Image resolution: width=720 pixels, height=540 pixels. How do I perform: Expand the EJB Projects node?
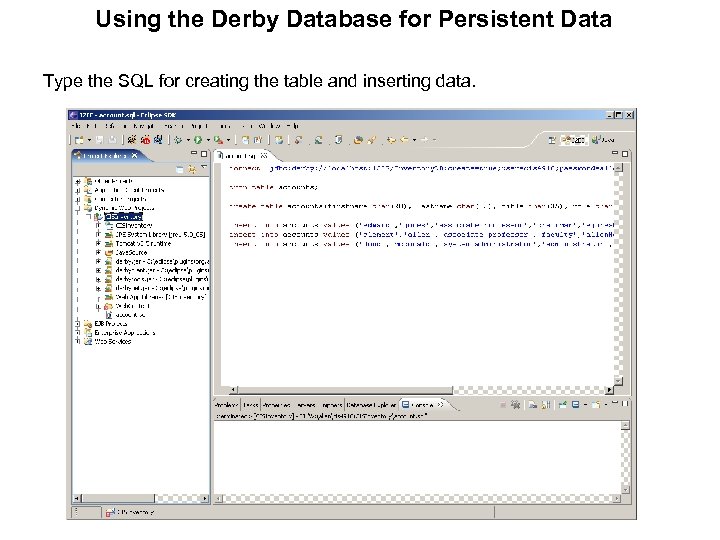(x=78, y=324)
